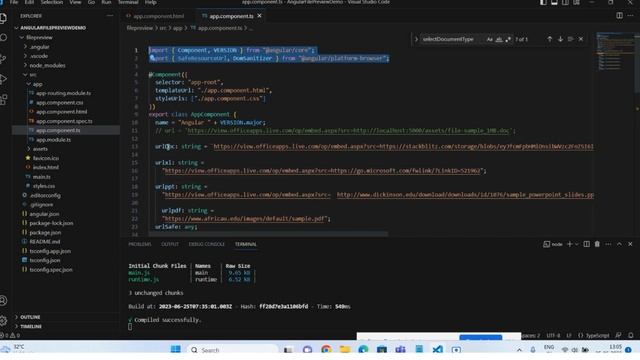Viewport: 640px width, 360px height.
Task: Open app.module.ts in explorer
Action: [x=53, y=140]
